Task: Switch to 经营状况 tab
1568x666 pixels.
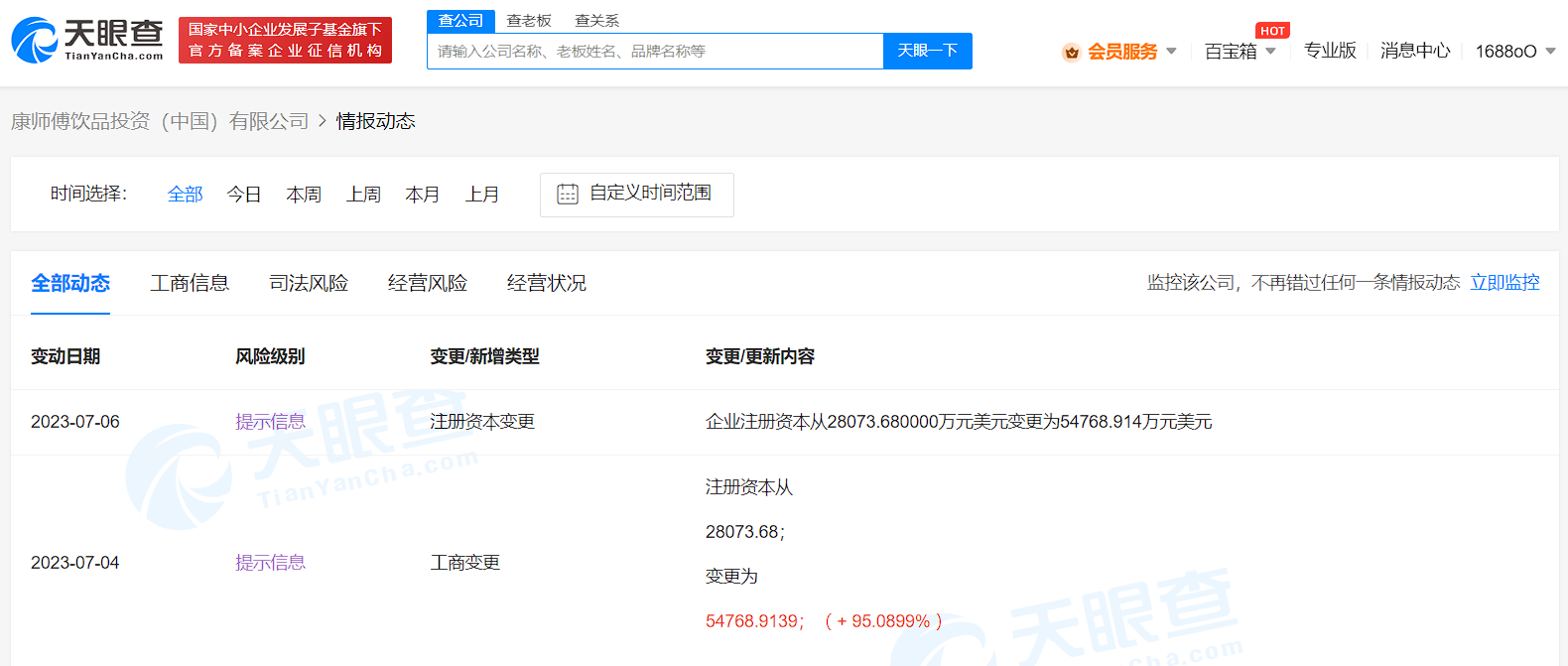Action: click(547, 283)
